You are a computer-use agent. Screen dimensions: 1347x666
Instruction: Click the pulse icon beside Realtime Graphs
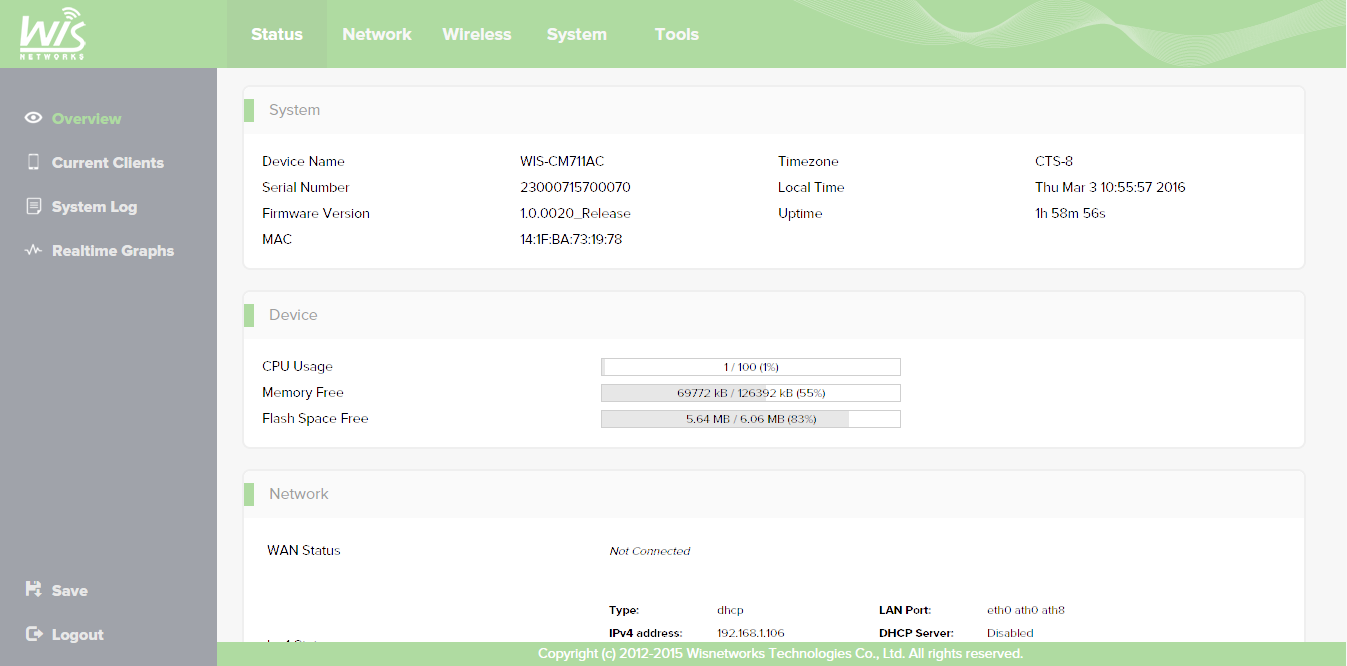33,250
